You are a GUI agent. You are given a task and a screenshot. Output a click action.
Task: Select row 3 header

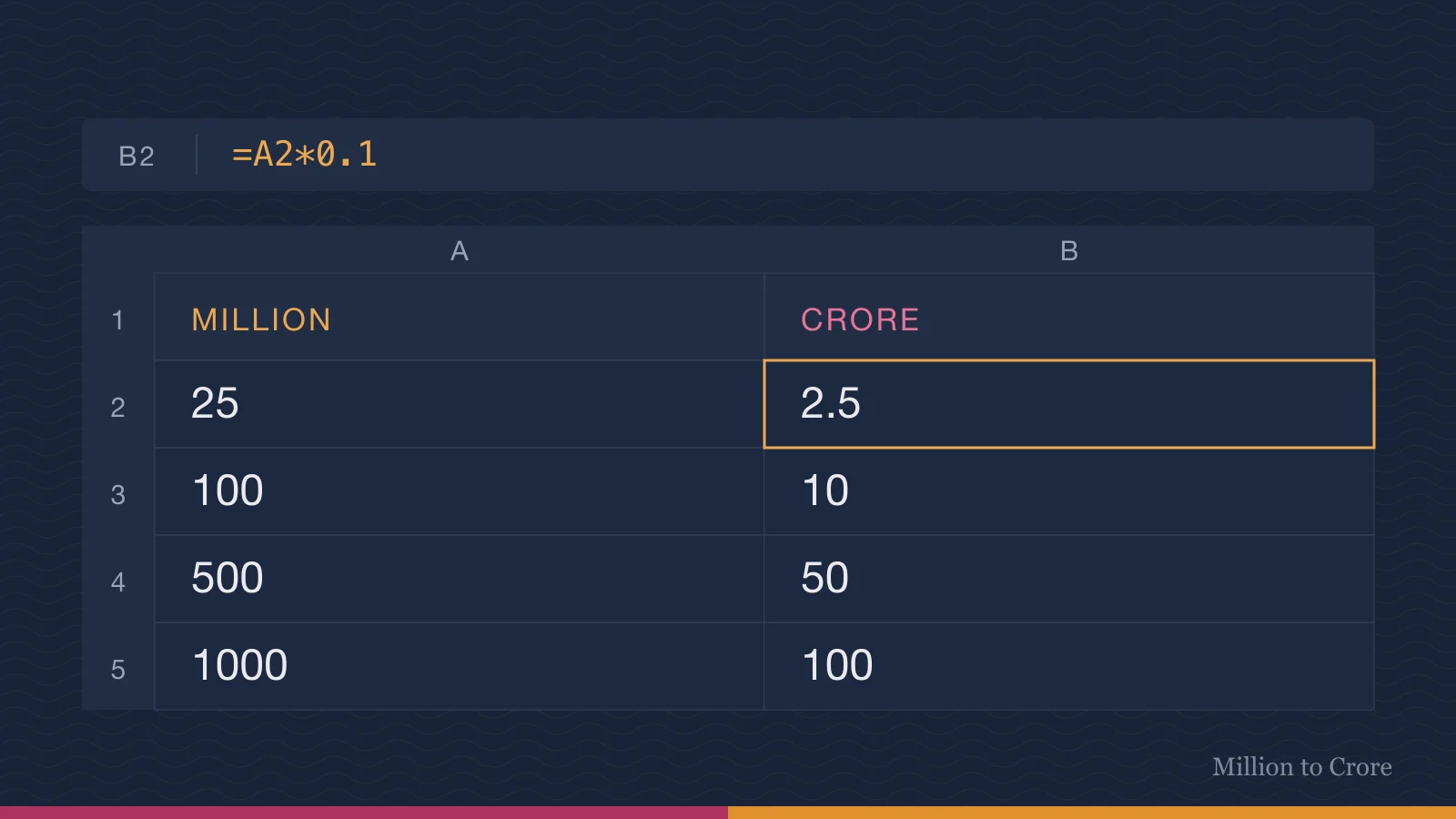[x=118, y=494]
